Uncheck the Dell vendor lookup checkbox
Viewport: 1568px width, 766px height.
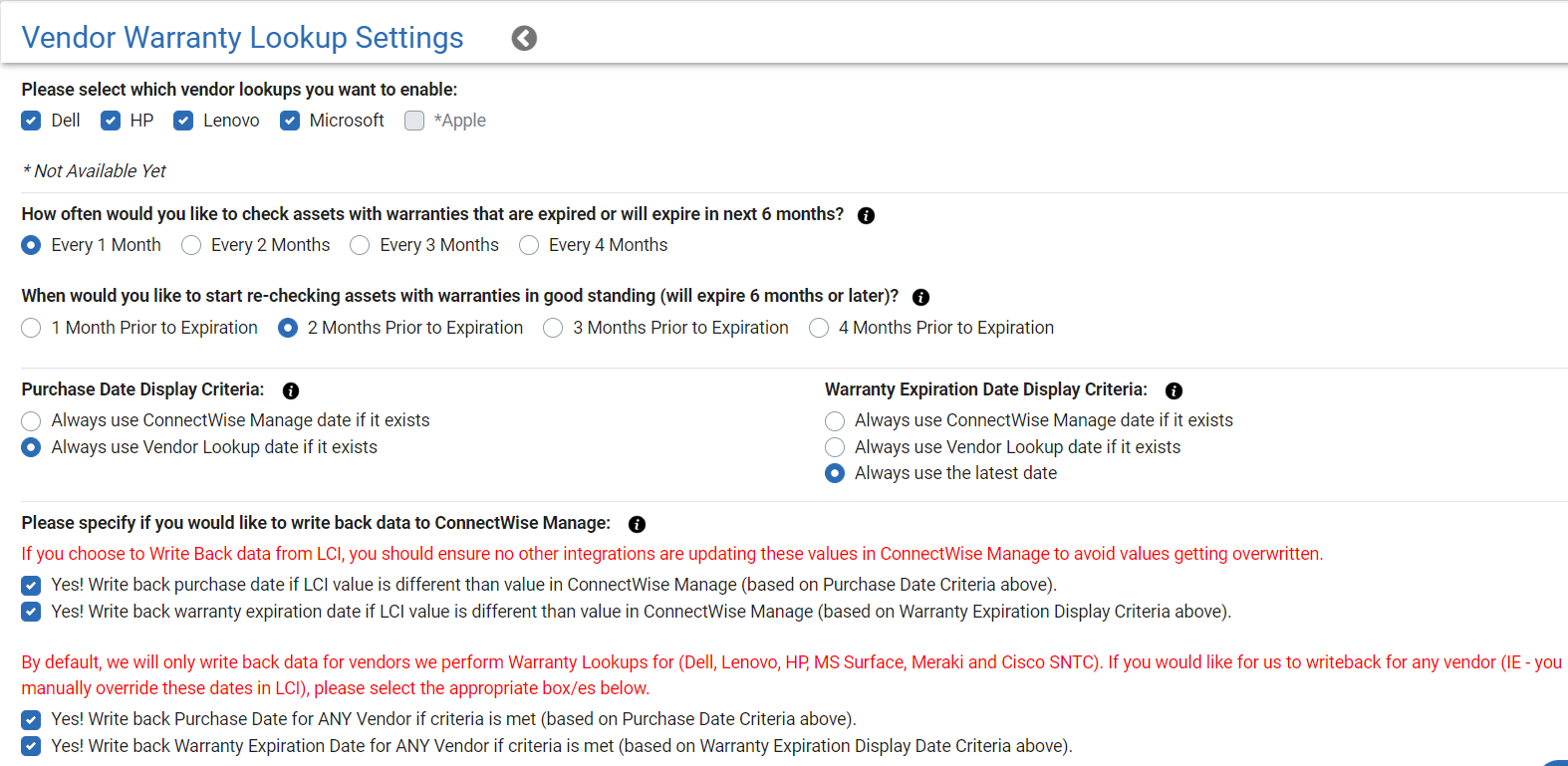32,121
